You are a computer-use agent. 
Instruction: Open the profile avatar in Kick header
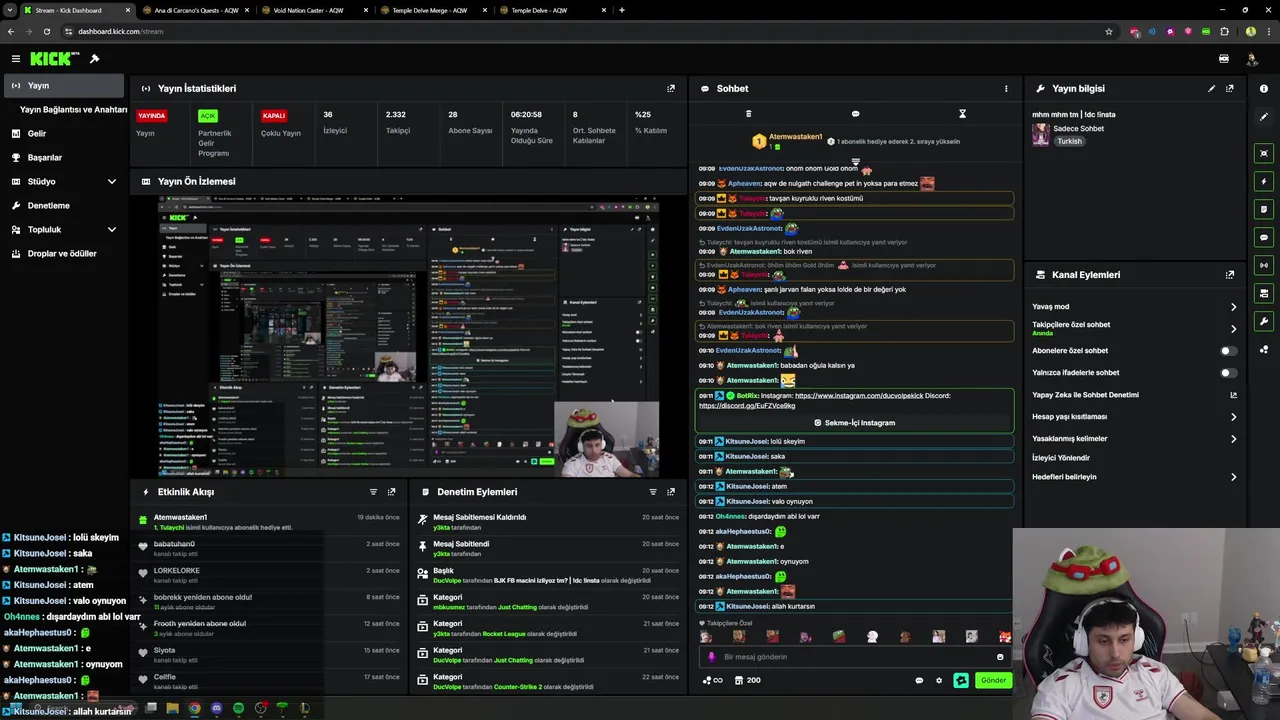(x=1251, y=59)
